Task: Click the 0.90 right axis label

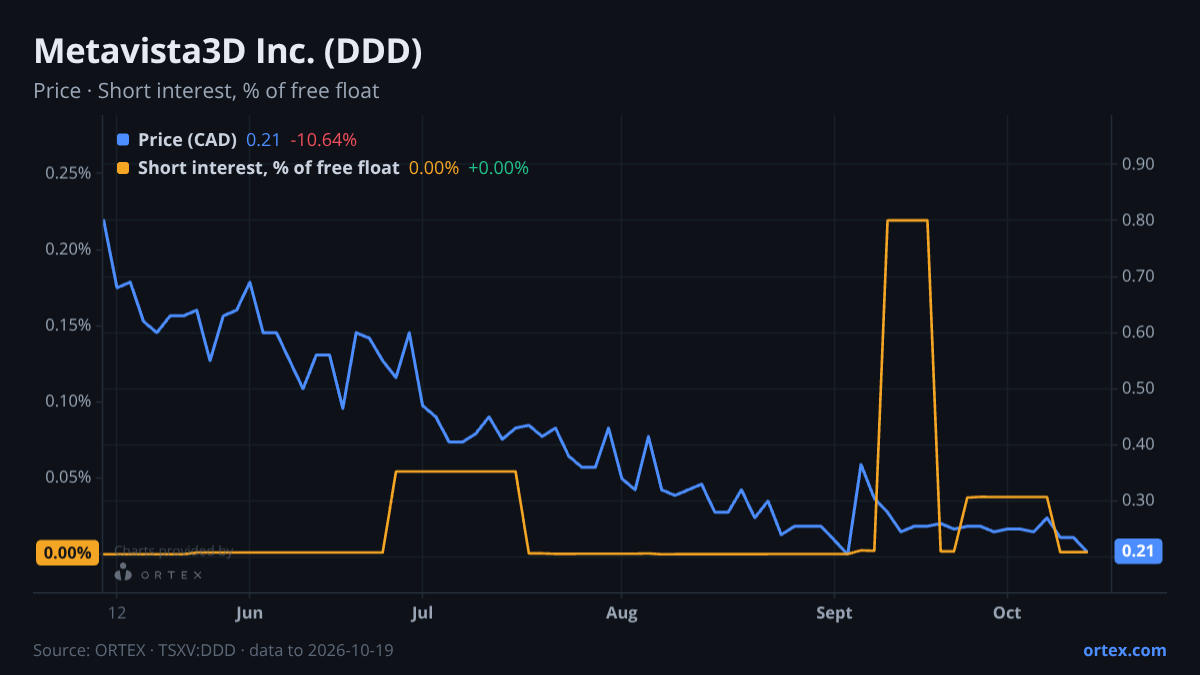Action: pos(1138,164)
